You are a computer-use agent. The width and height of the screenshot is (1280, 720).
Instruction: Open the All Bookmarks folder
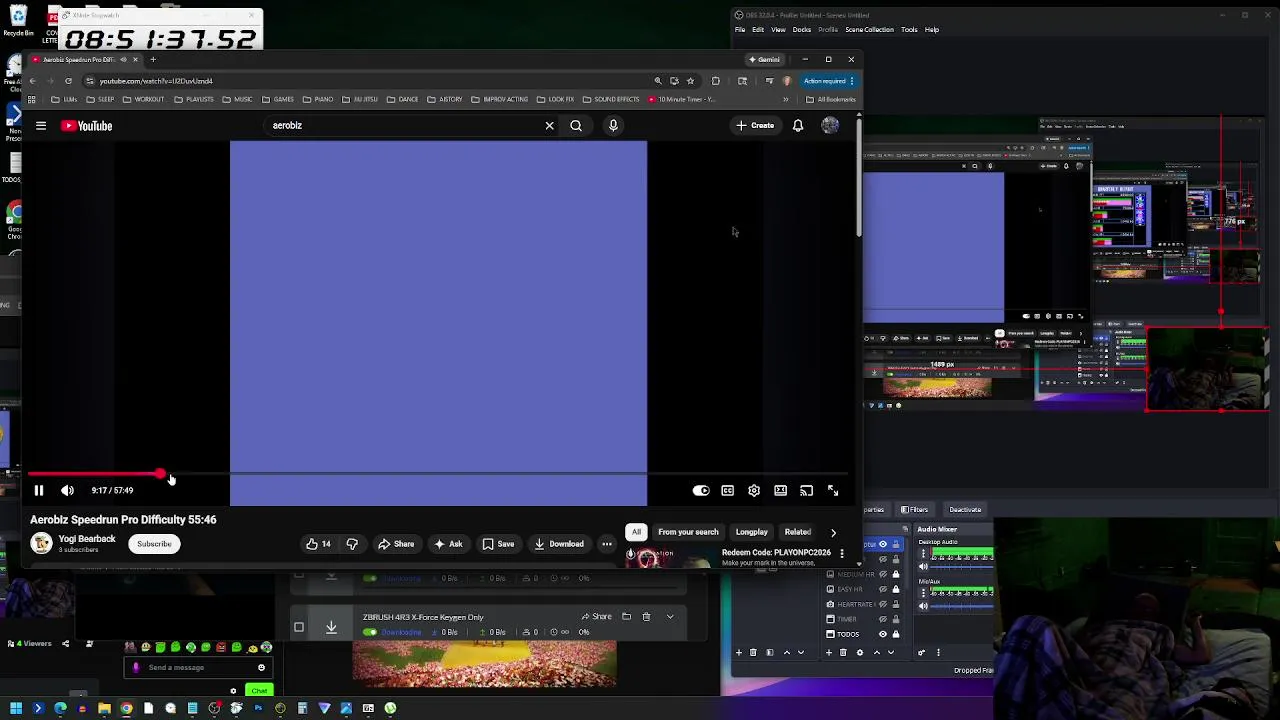point(831,99)
